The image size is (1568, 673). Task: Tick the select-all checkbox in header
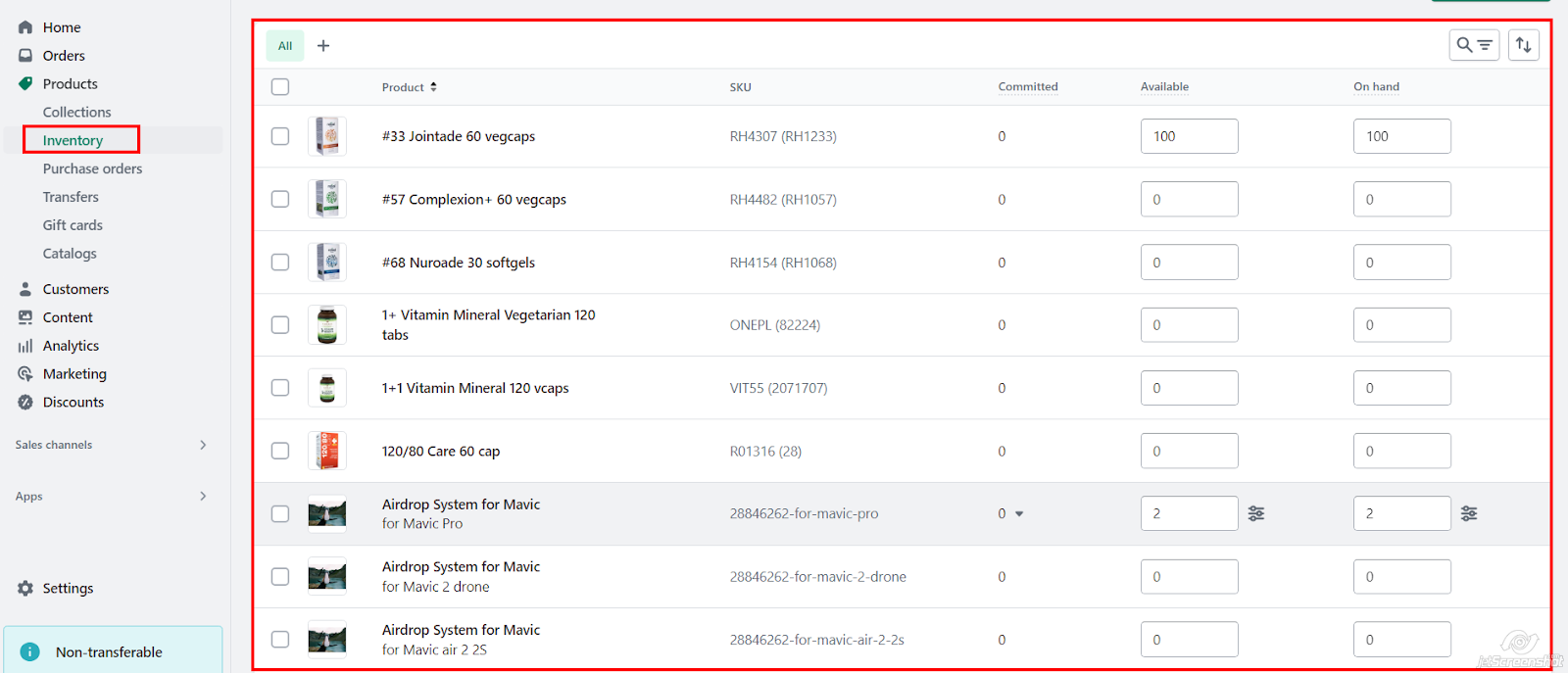click(280, 87)
